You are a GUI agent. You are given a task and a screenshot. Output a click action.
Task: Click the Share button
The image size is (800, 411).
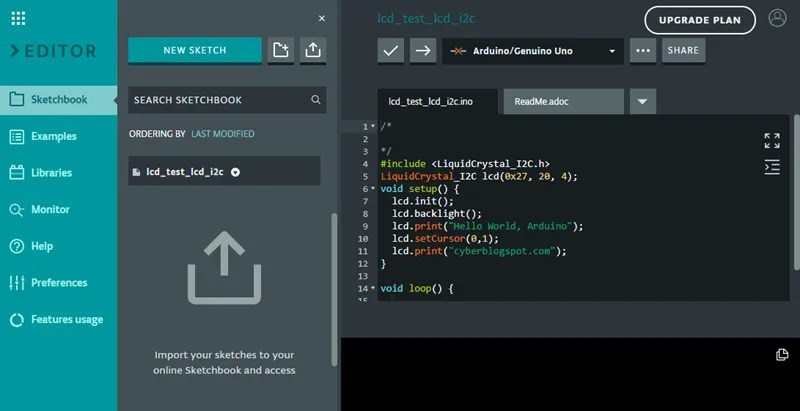click(x=684, y=50)
